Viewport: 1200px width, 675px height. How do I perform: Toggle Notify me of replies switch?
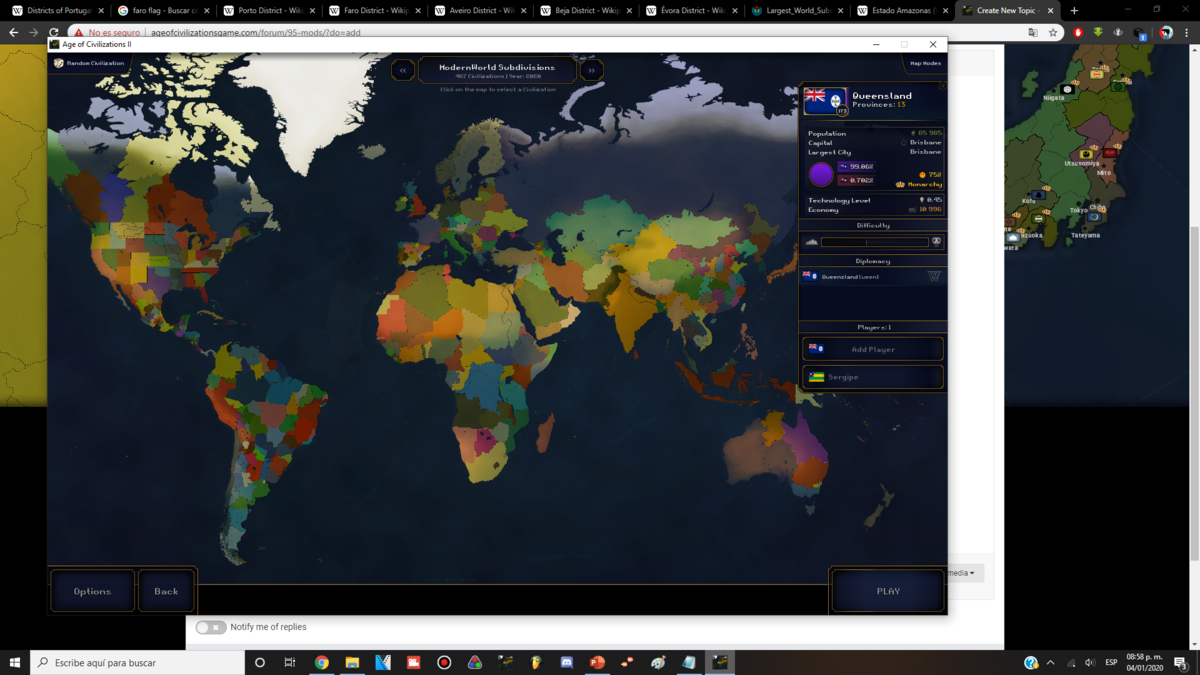tap(210, 627)
